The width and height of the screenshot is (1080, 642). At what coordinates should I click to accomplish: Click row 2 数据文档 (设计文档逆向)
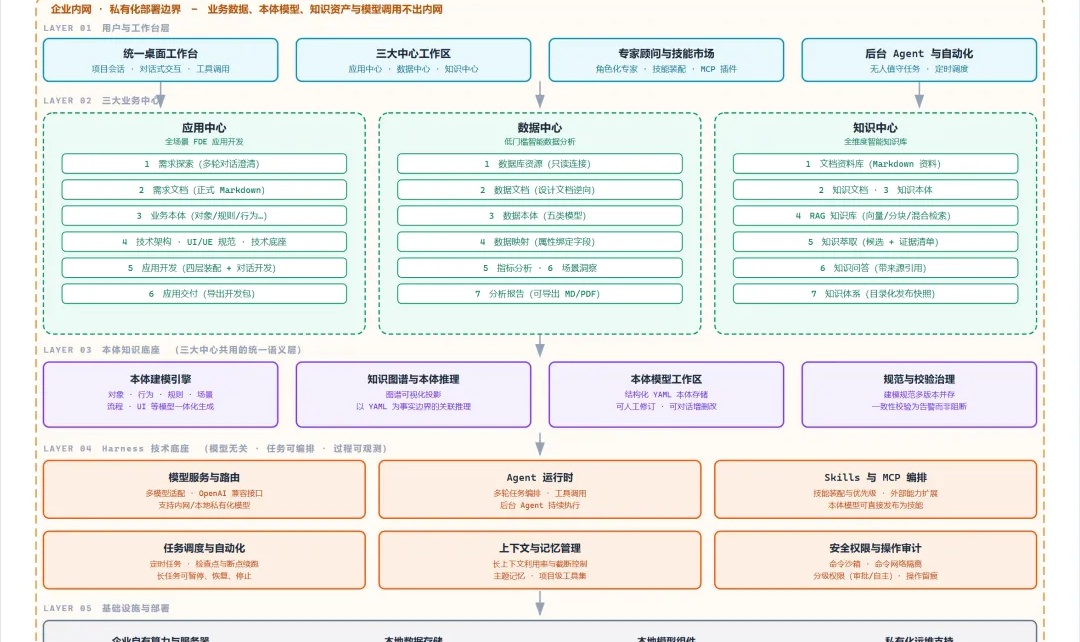(x=539, y=189)
